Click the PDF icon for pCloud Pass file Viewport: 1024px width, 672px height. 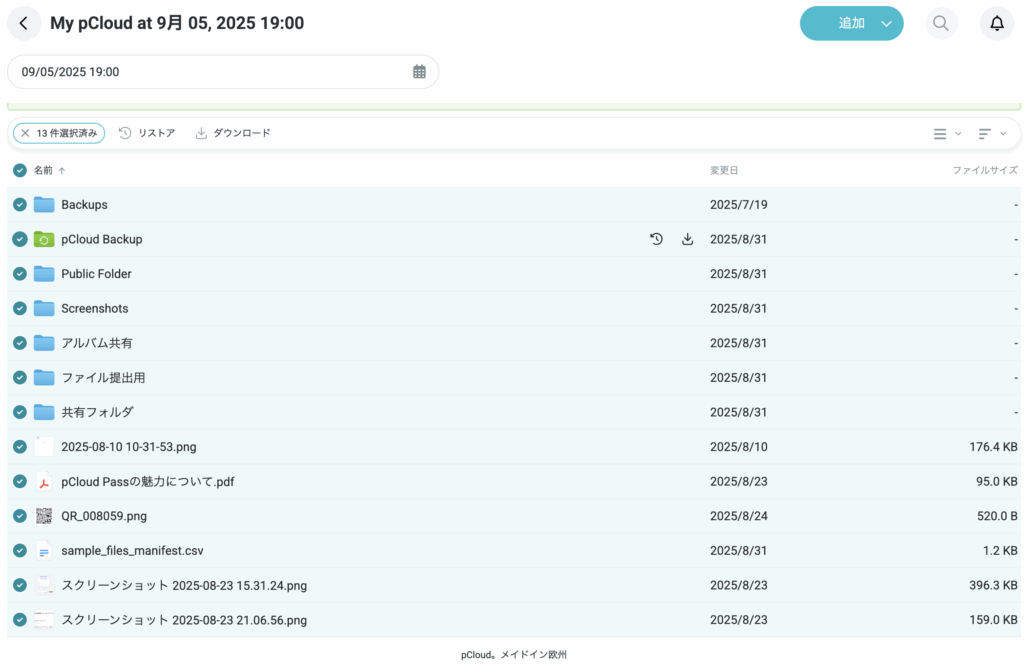tap(44, 482)
